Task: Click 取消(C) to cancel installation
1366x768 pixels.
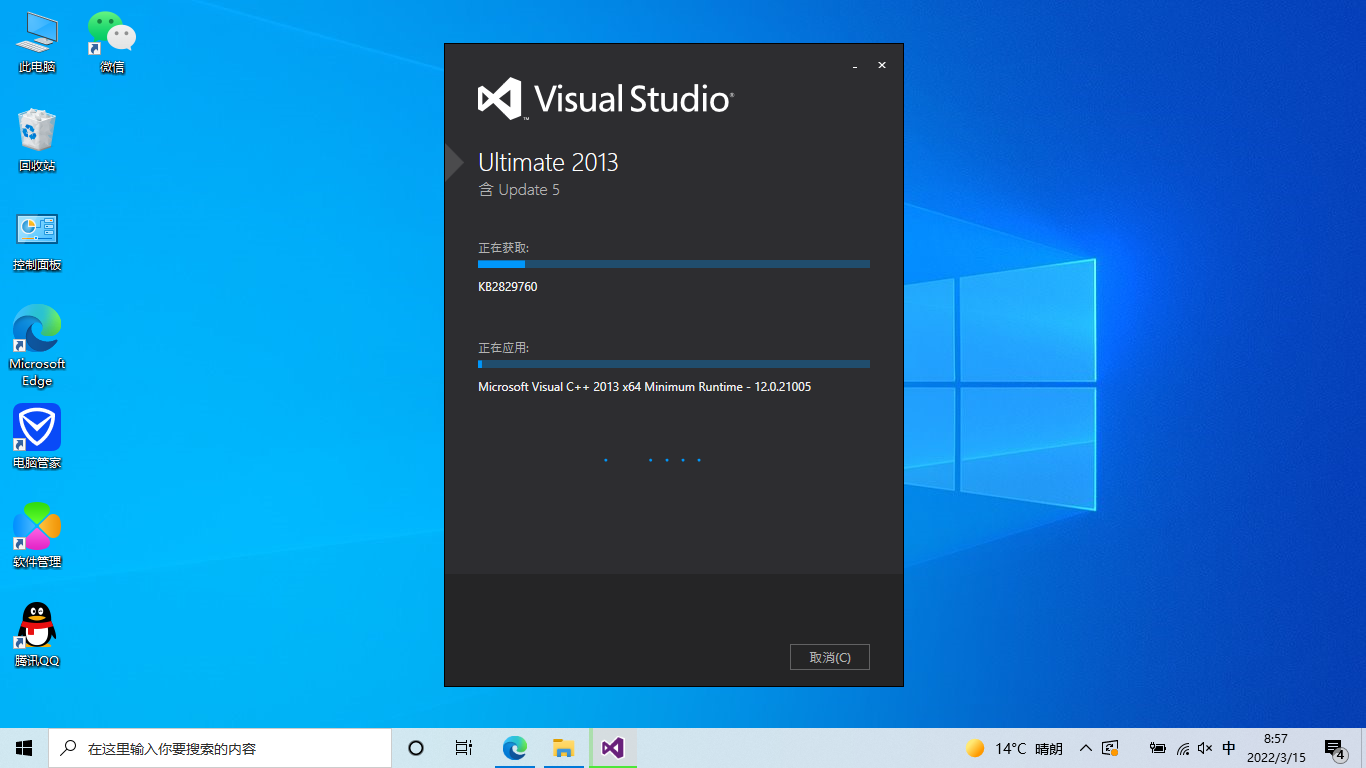Action: pos(829,657)
